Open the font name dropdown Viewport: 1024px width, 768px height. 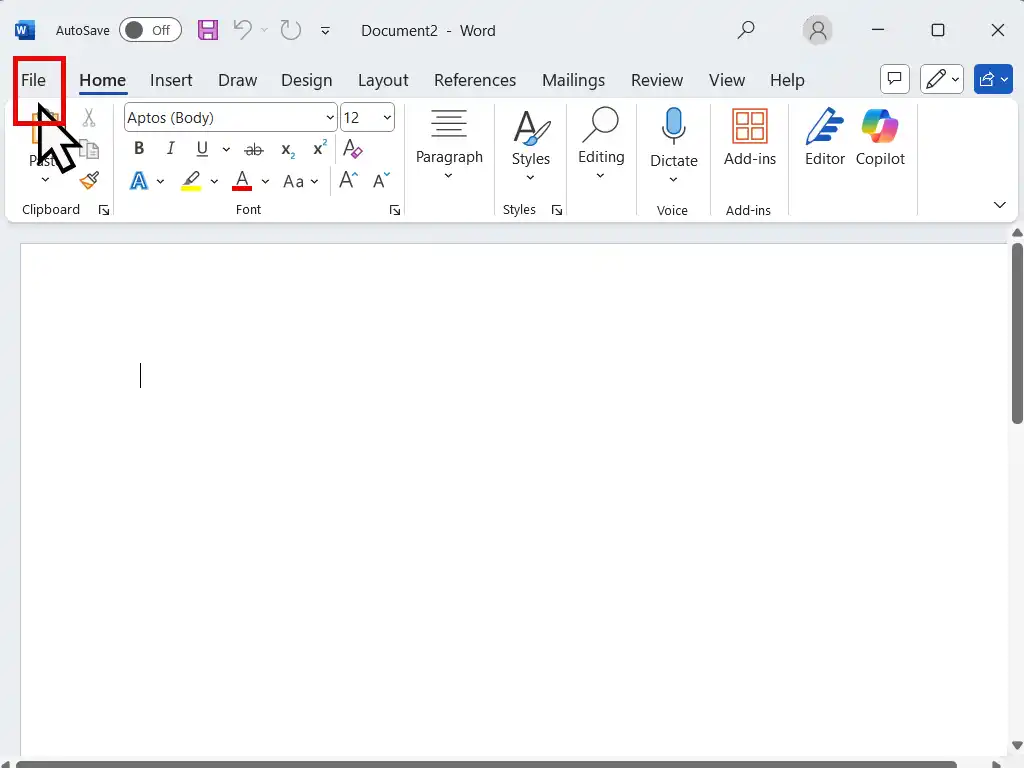click(x=330, y=118)
